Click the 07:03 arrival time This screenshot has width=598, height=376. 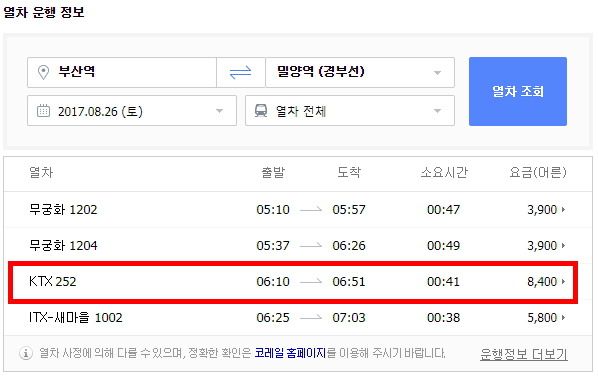point(349,317)
